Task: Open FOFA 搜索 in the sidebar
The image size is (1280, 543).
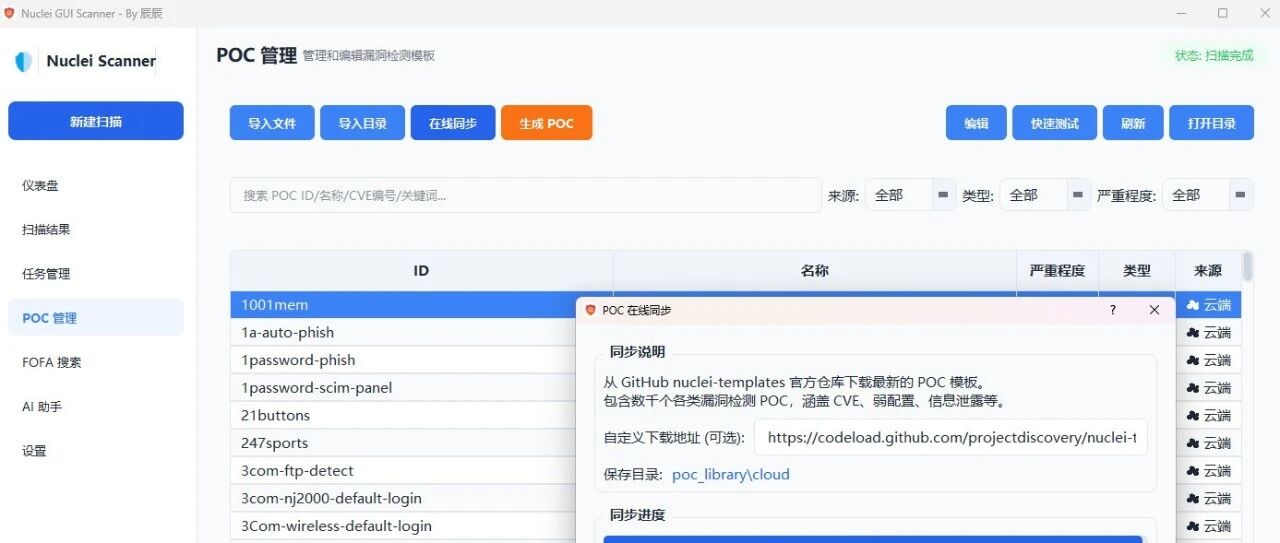Action: (96, 362)
